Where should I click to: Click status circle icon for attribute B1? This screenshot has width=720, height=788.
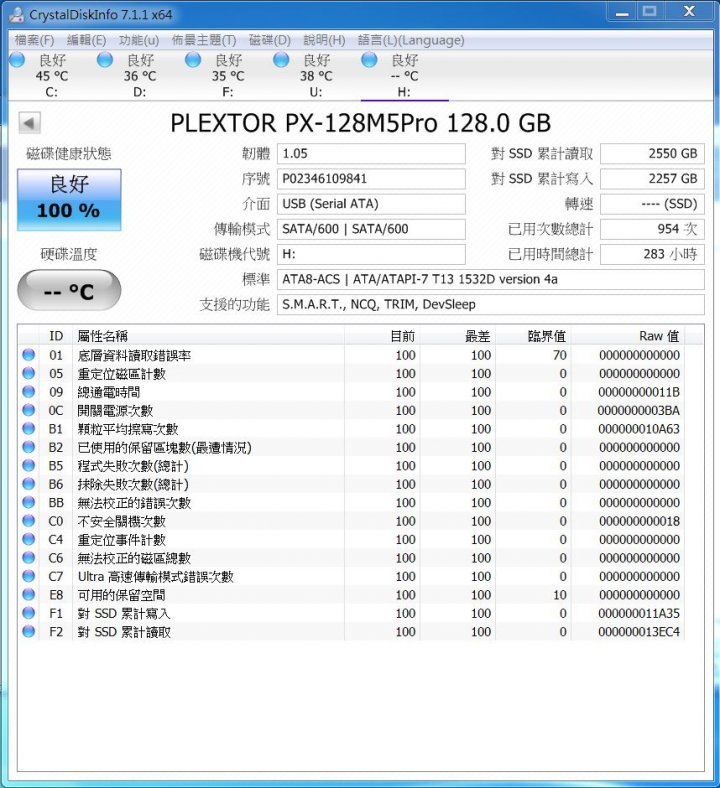[x=29, y=429]
